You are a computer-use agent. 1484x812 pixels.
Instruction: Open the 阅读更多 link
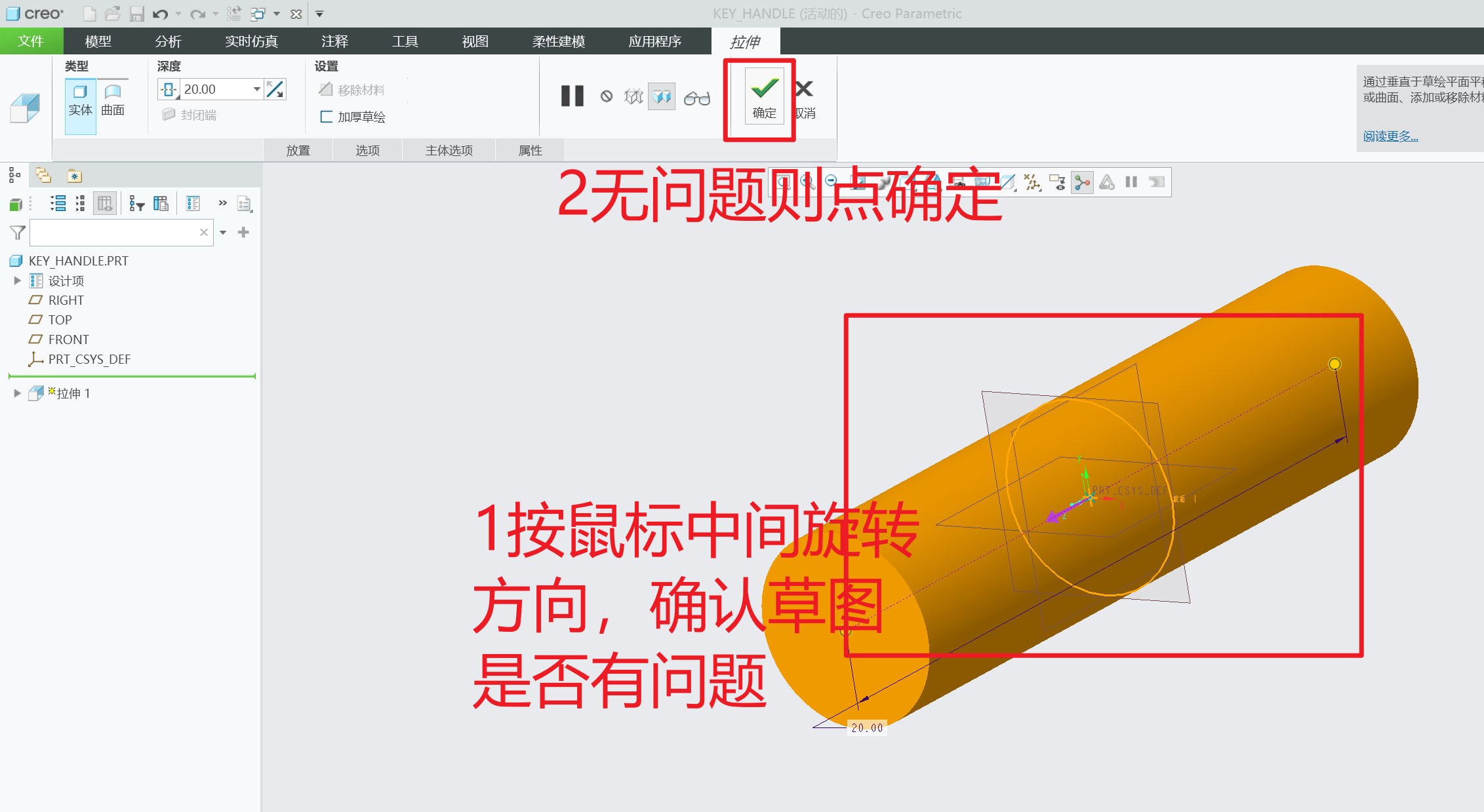(1390, 136)
